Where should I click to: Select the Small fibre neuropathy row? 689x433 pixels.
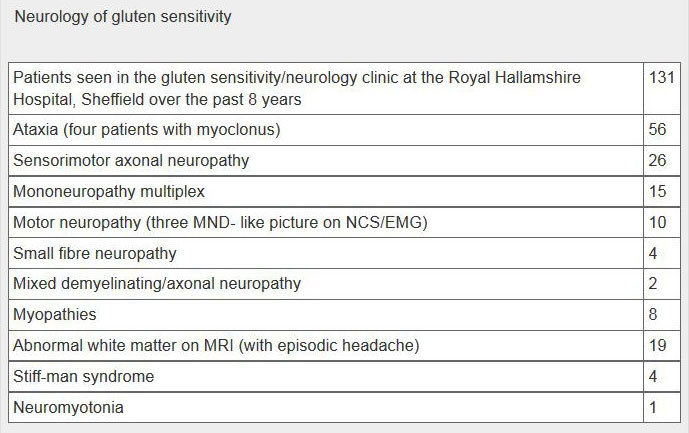pyautogui.click(x=344, y=254)
